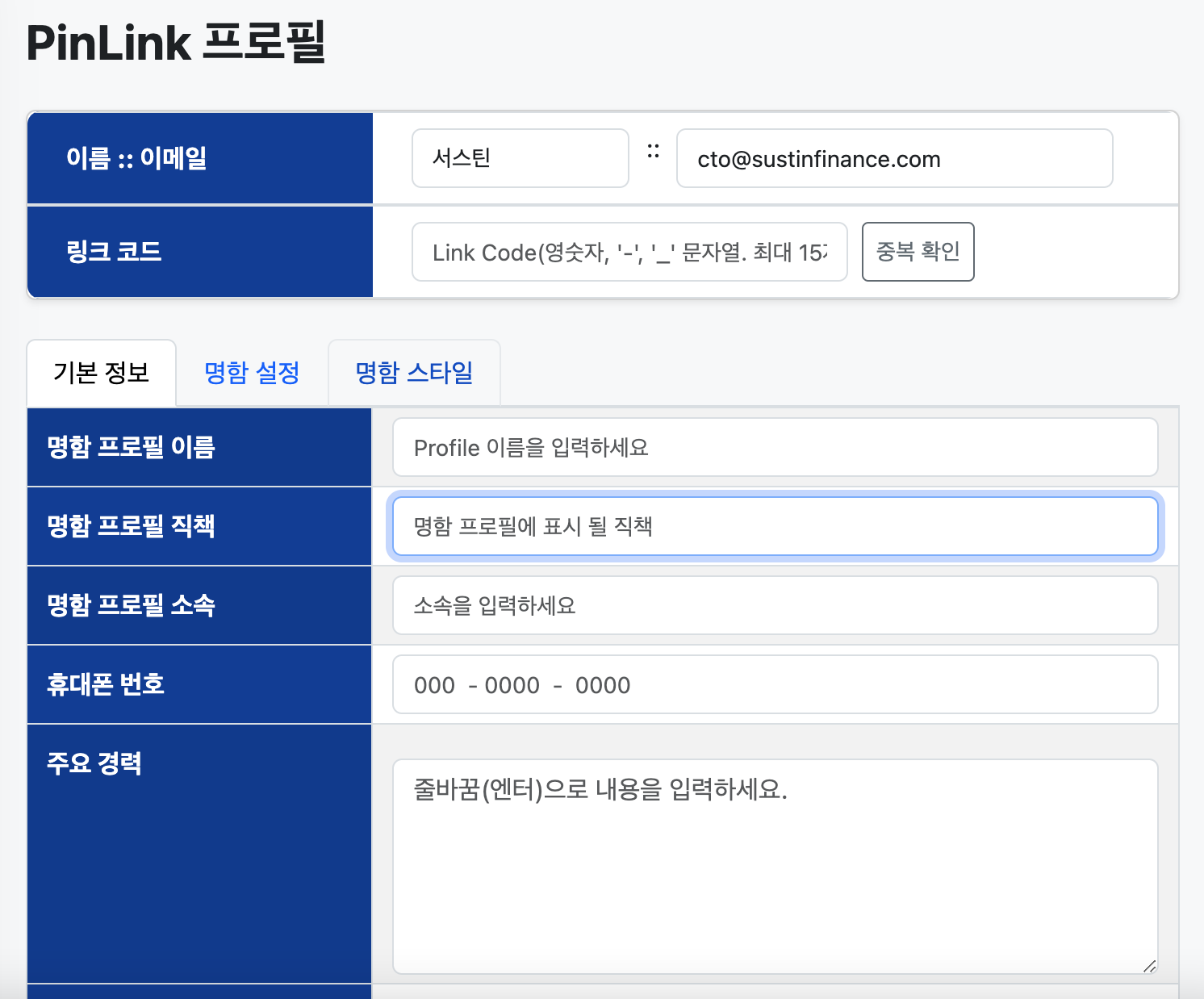The image size is (1204, 999).
Task: Click the 링크 코드 row label
Action: (114, 252)
